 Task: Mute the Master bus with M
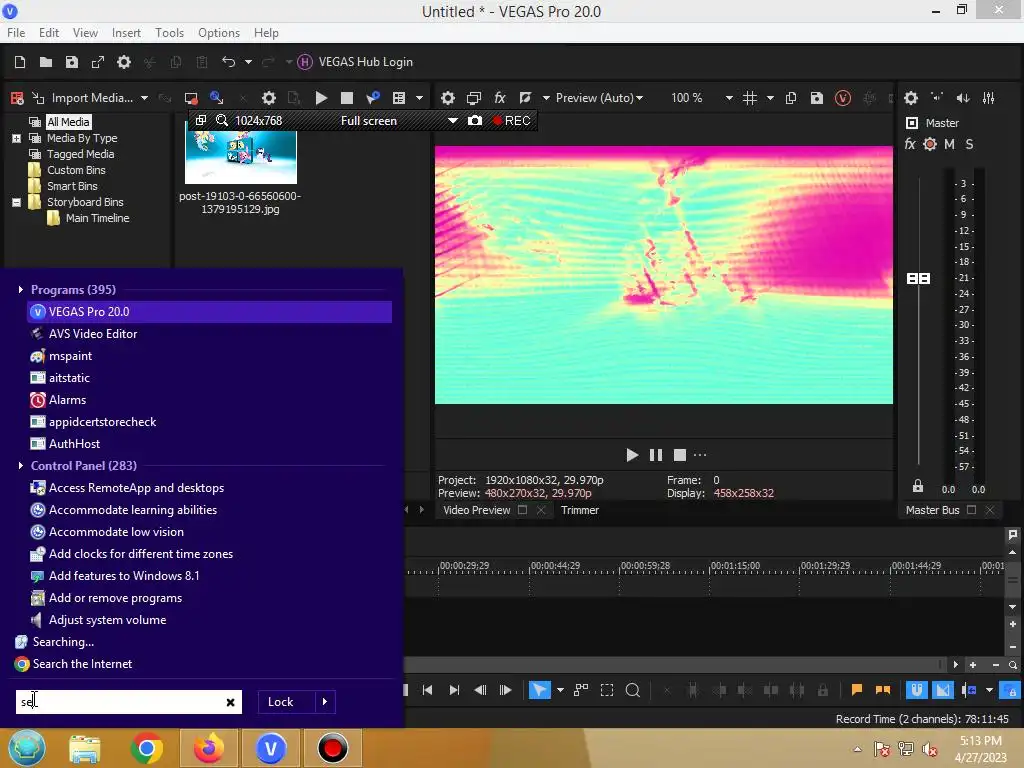click(x=950, y=144)
